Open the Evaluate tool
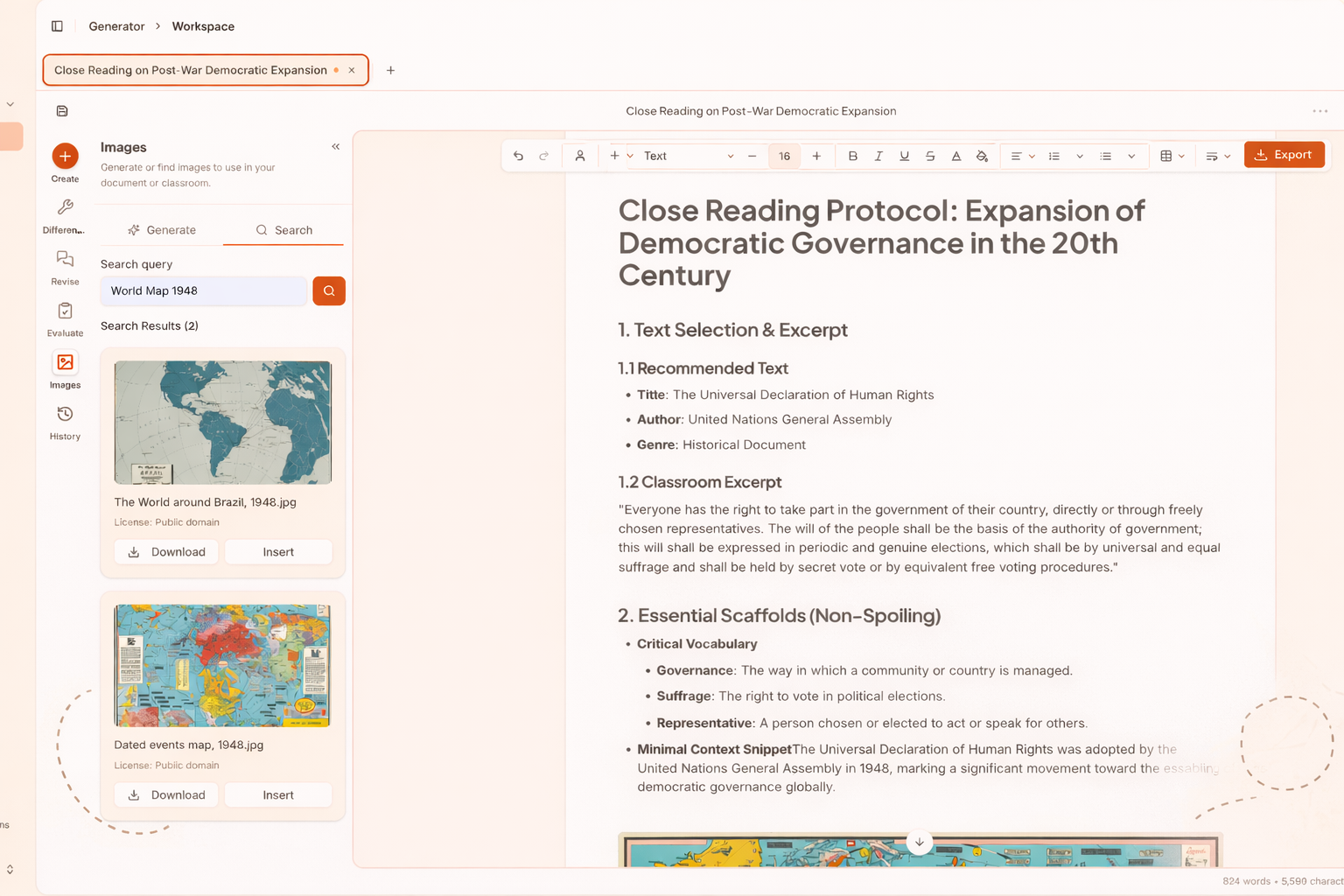This screenshot has width=1344, height=896. pyautogui.click(x=65, y=319)
